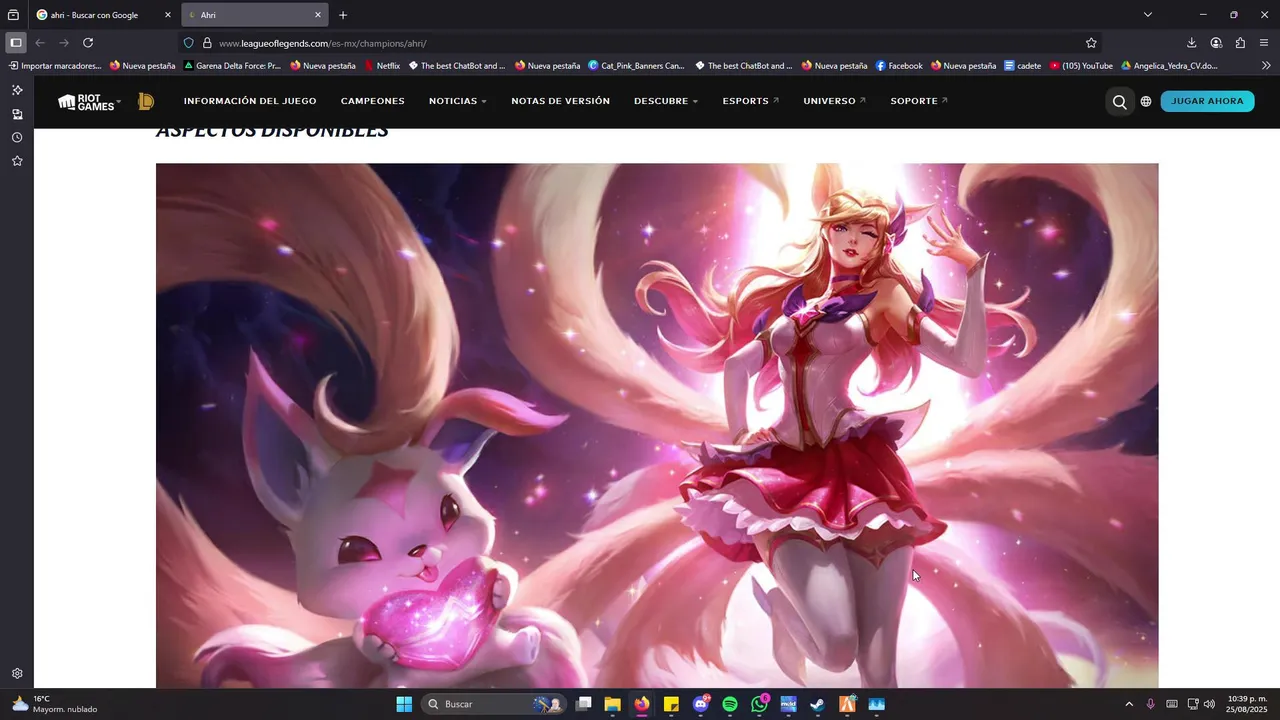Expand the DESCUBRE menu
The image size is (1280, 720).
click(666, 101)
